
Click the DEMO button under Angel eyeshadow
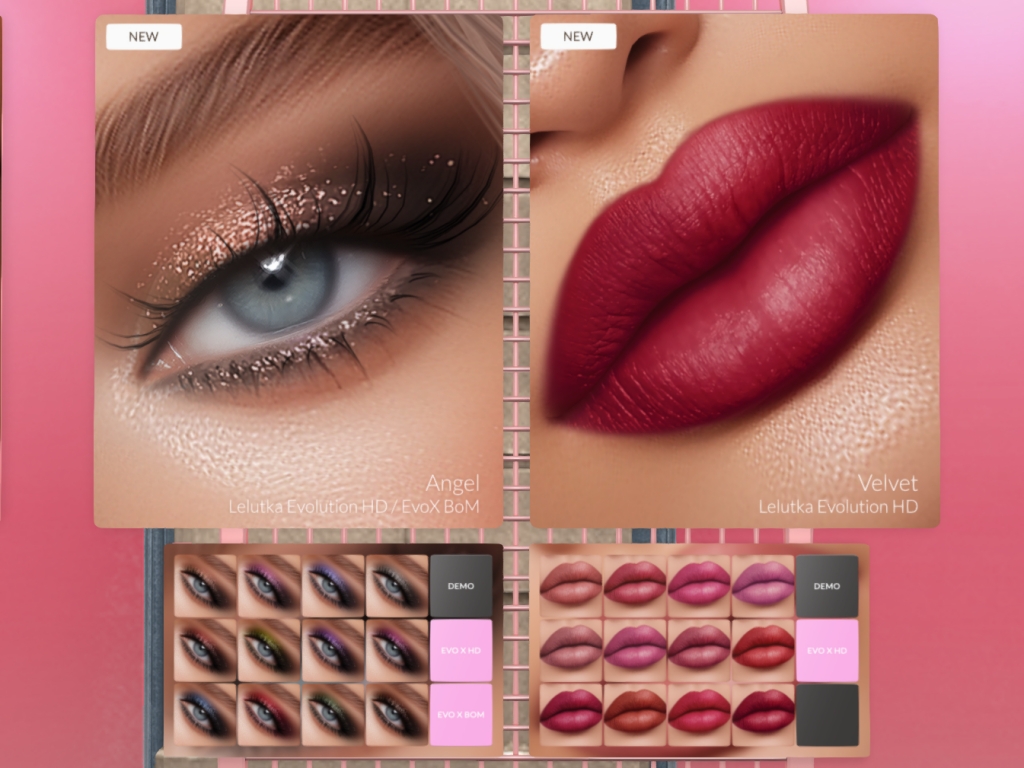[x=461, y=586]
